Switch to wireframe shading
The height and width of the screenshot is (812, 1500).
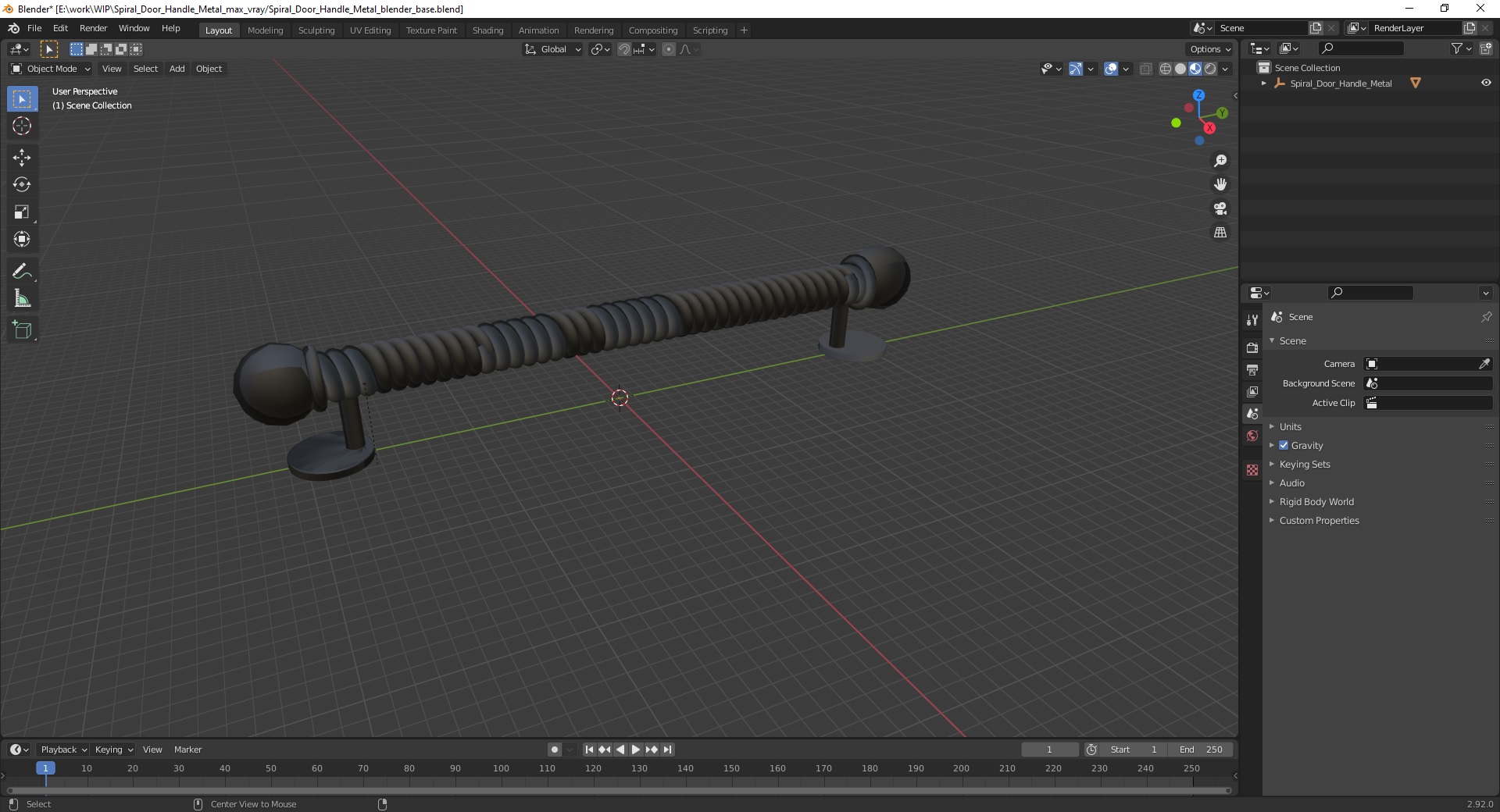tap(1166, 69)
